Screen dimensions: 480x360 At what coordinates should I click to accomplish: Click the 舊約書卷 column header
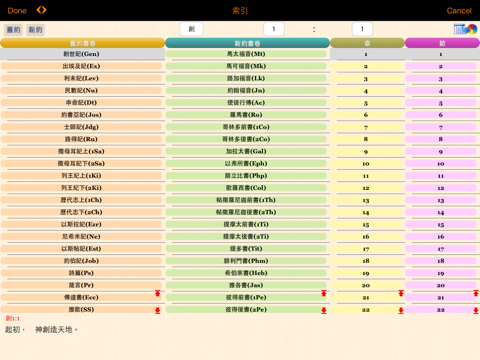[82, 43]
